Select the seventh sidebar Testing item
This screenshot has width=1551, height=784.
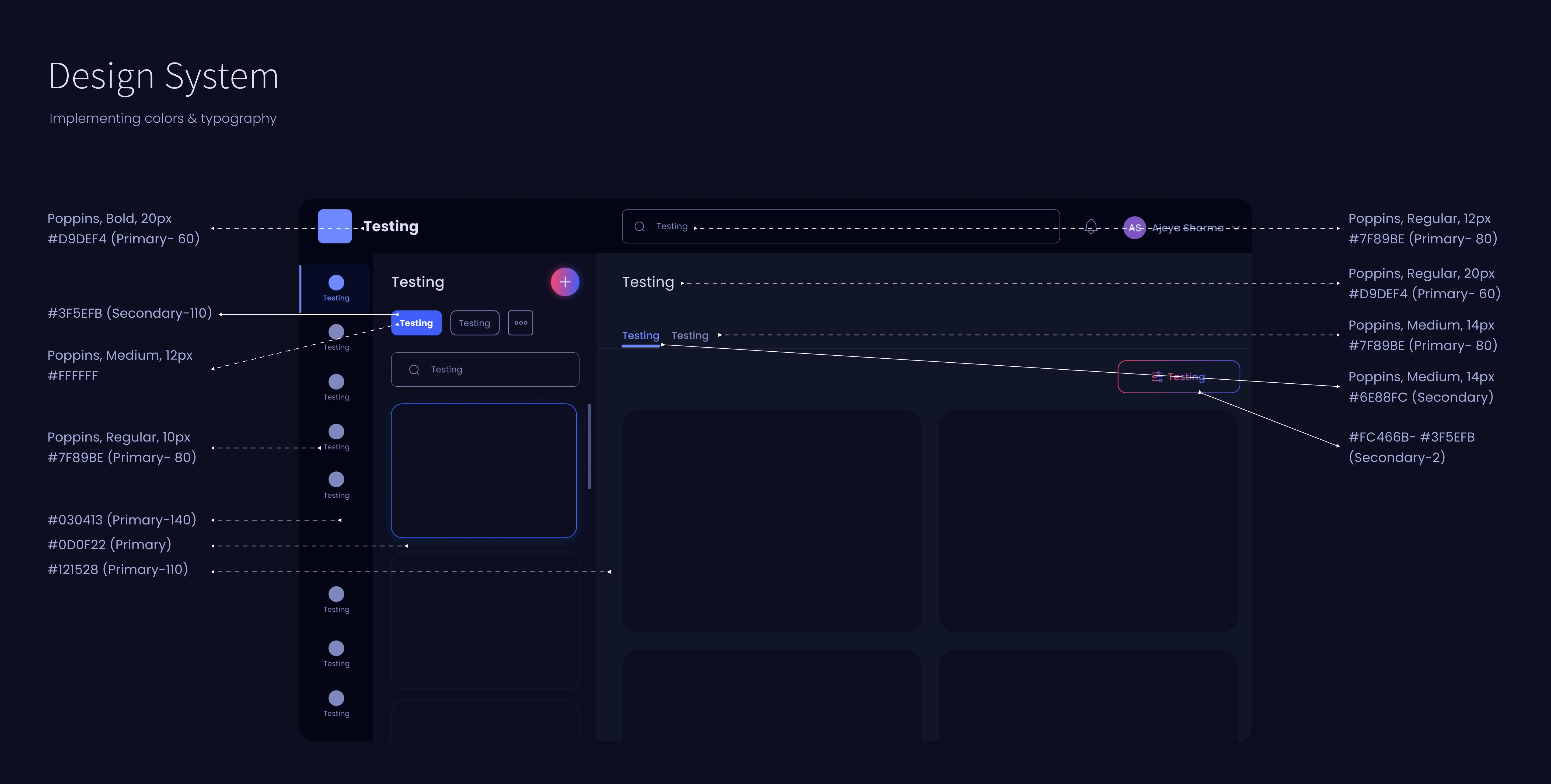pyautogui.click(x=336, y=654)
